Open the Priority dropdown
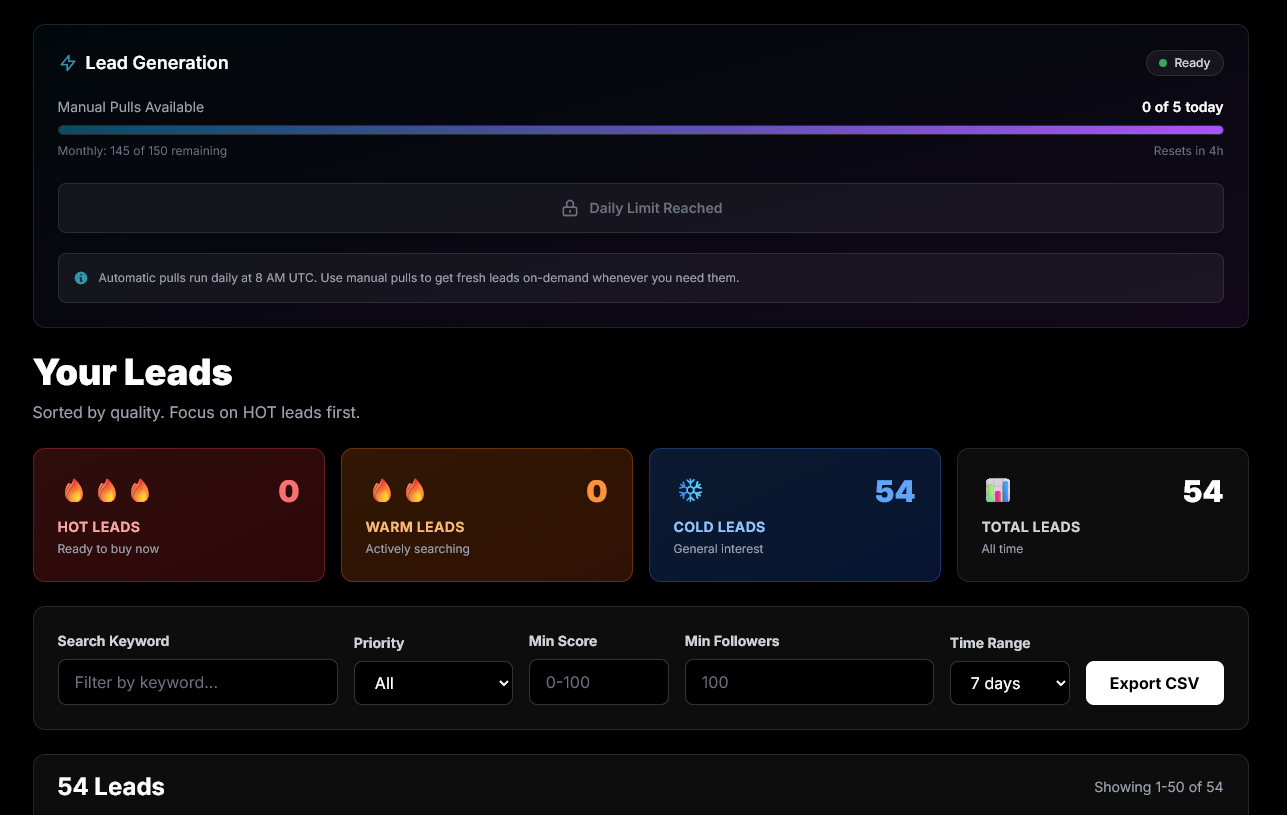 coord(433,682)
